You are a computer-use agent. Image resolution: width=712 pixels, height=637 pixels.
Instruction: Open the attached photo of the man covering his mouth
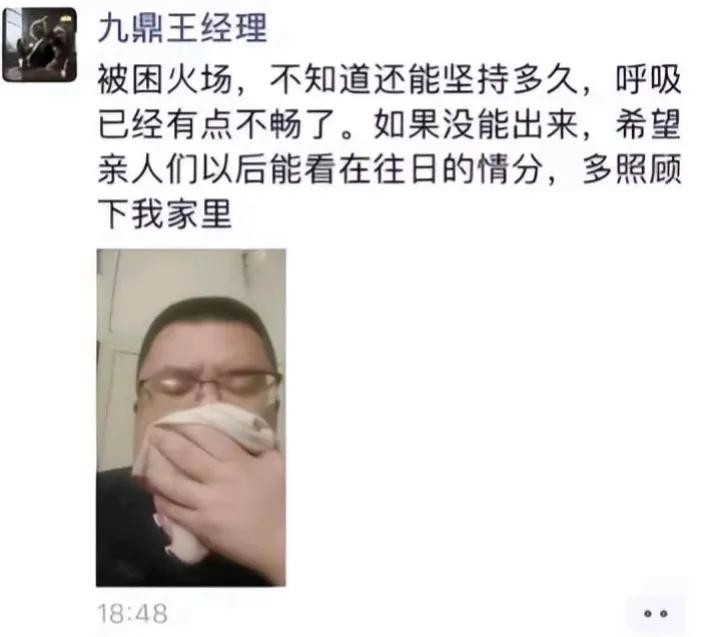[x=191, y=417]
